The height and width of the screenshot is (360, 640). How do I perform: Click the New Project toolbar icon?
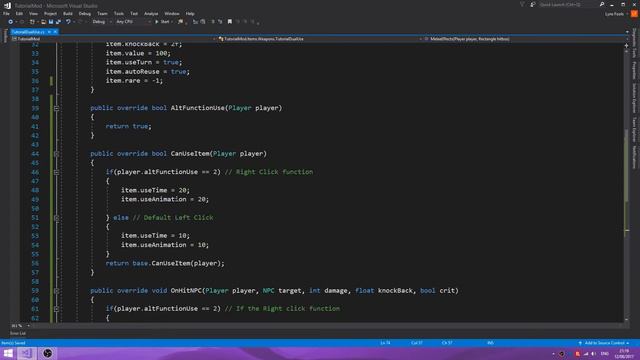point(32,22)
